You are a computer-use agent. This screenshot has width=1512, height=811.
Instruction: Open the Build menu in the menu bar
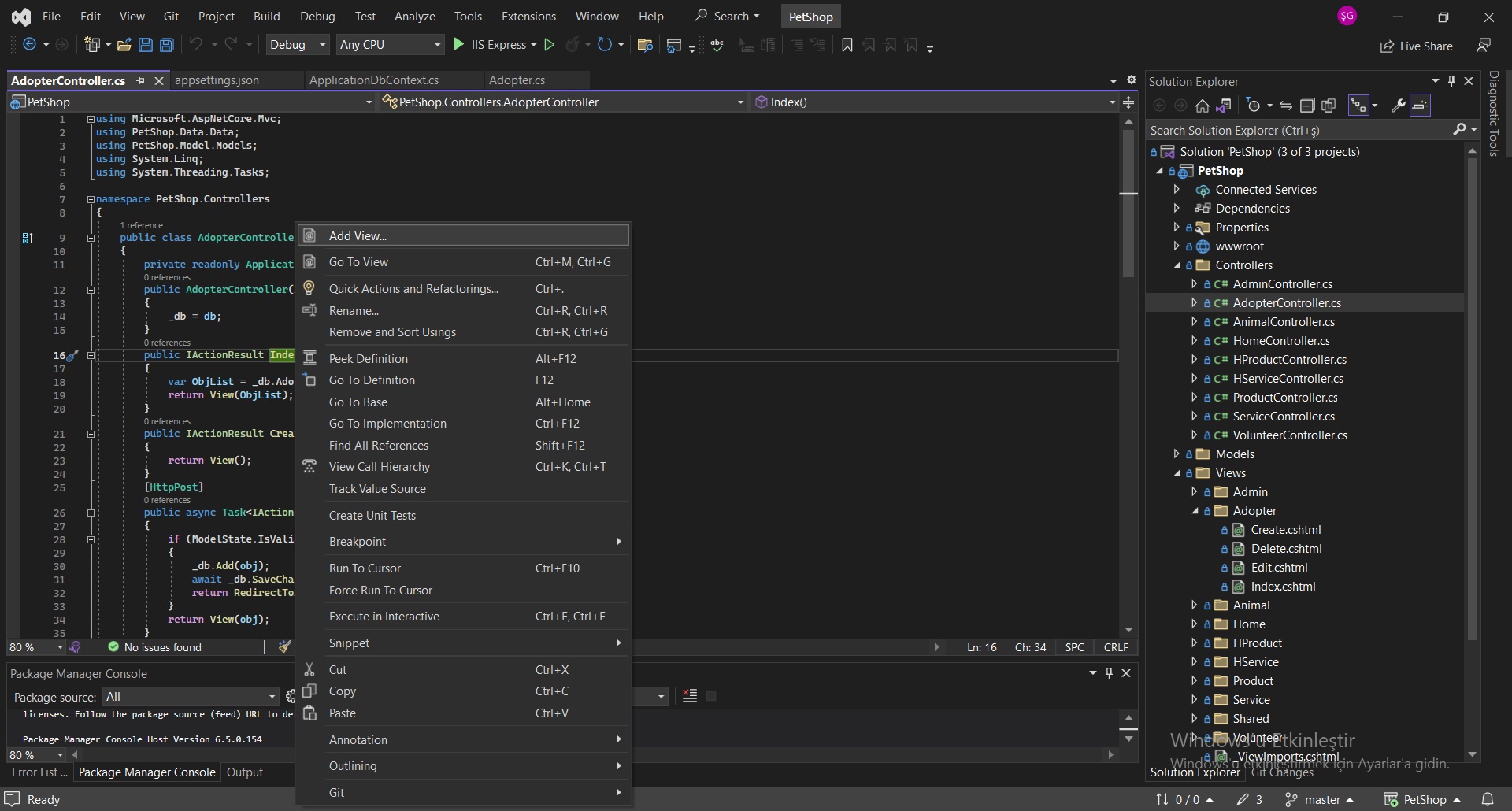tap(266, 16)
